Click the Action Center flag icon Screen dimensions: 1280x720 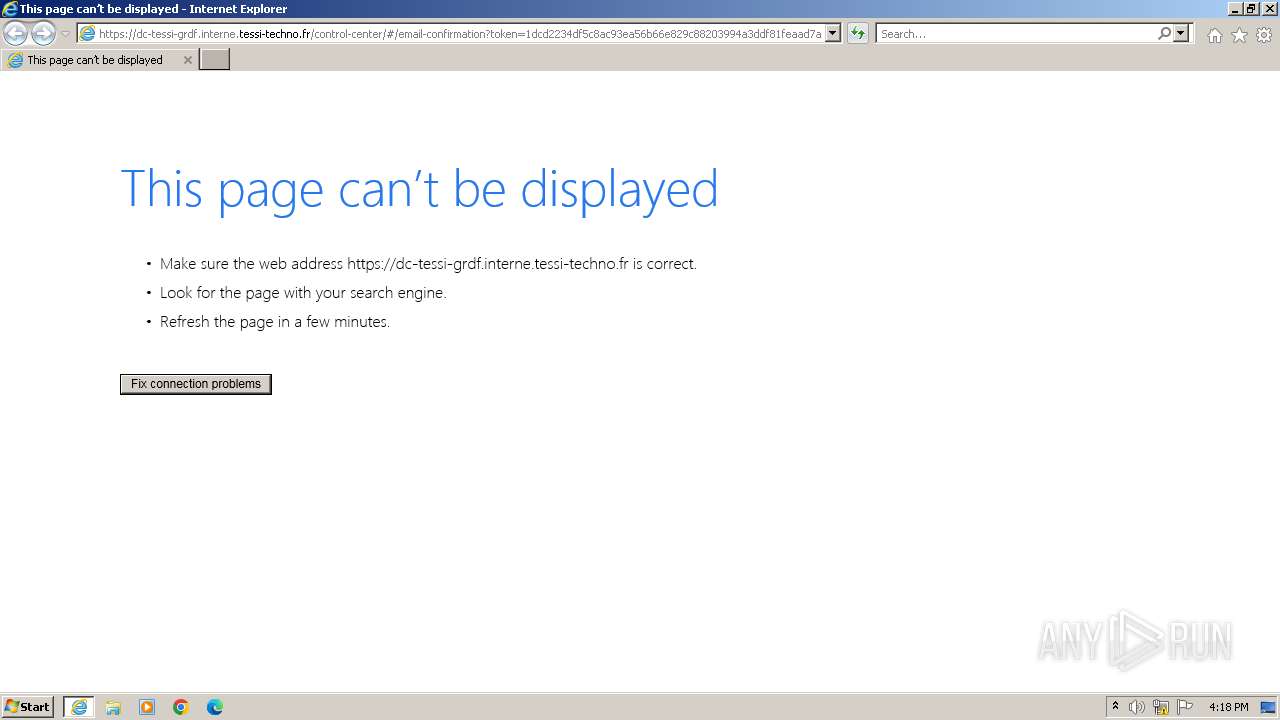1185,707
